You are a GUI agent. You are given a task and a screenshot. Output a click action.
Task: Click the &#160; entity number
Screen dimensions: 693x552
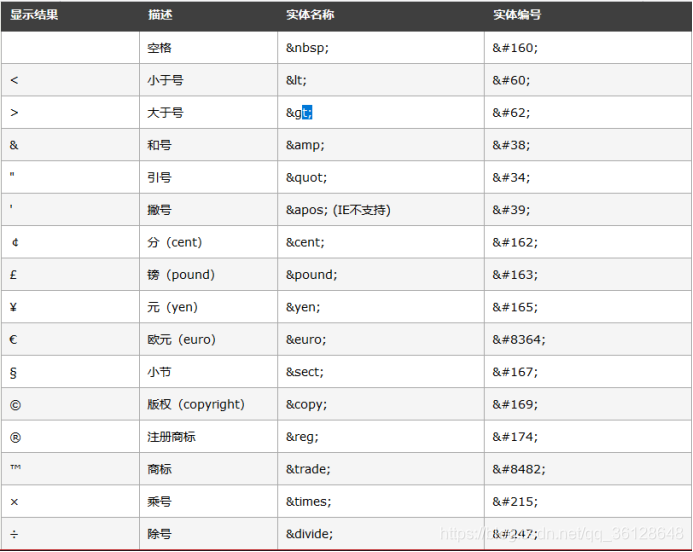click(515, 48)
